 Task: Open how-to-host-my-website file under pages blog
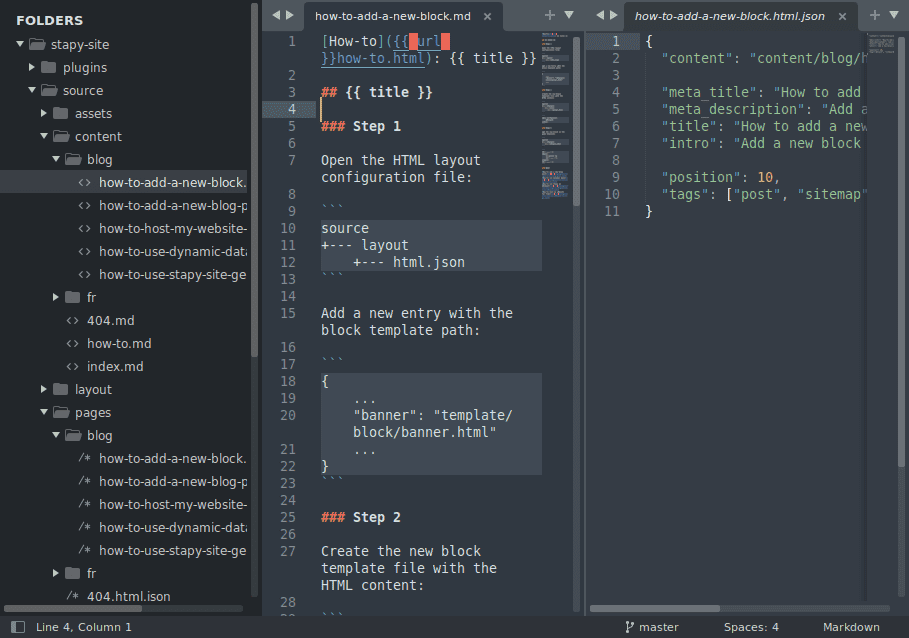click(173, 505)
